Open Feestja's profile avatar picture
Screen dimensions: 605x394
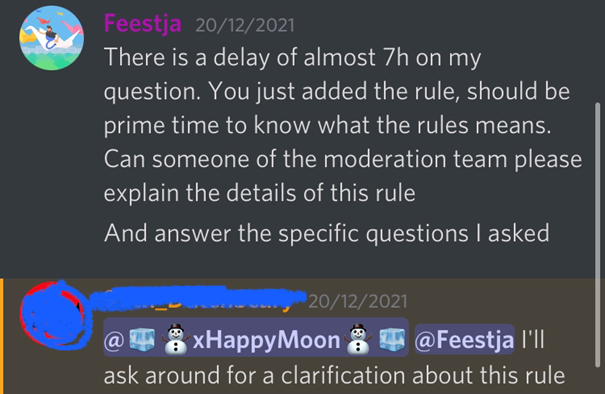point(51,38)
